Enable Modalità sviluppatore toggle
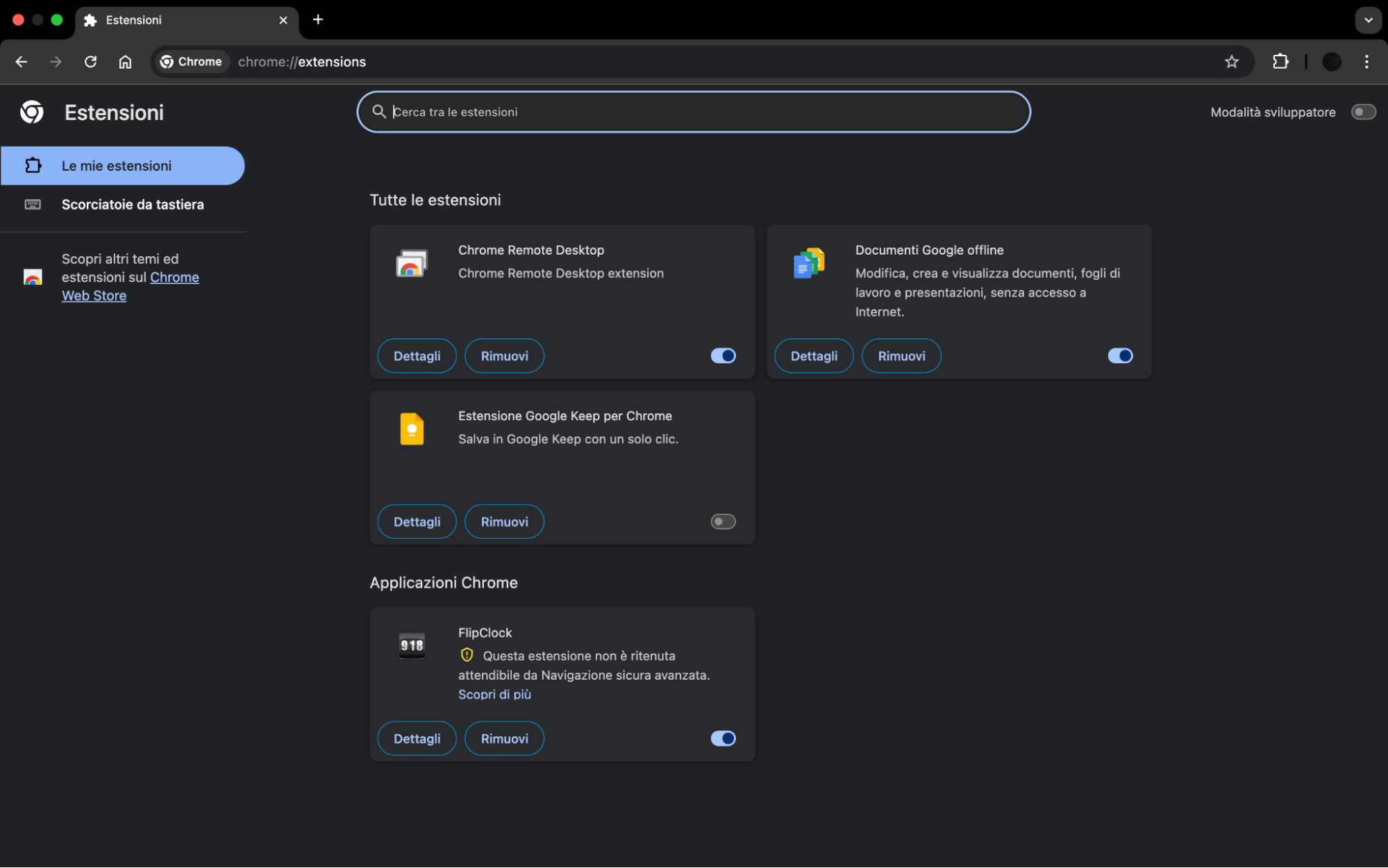This screenshot has height=868, width=1388. tap(1363, 112)
